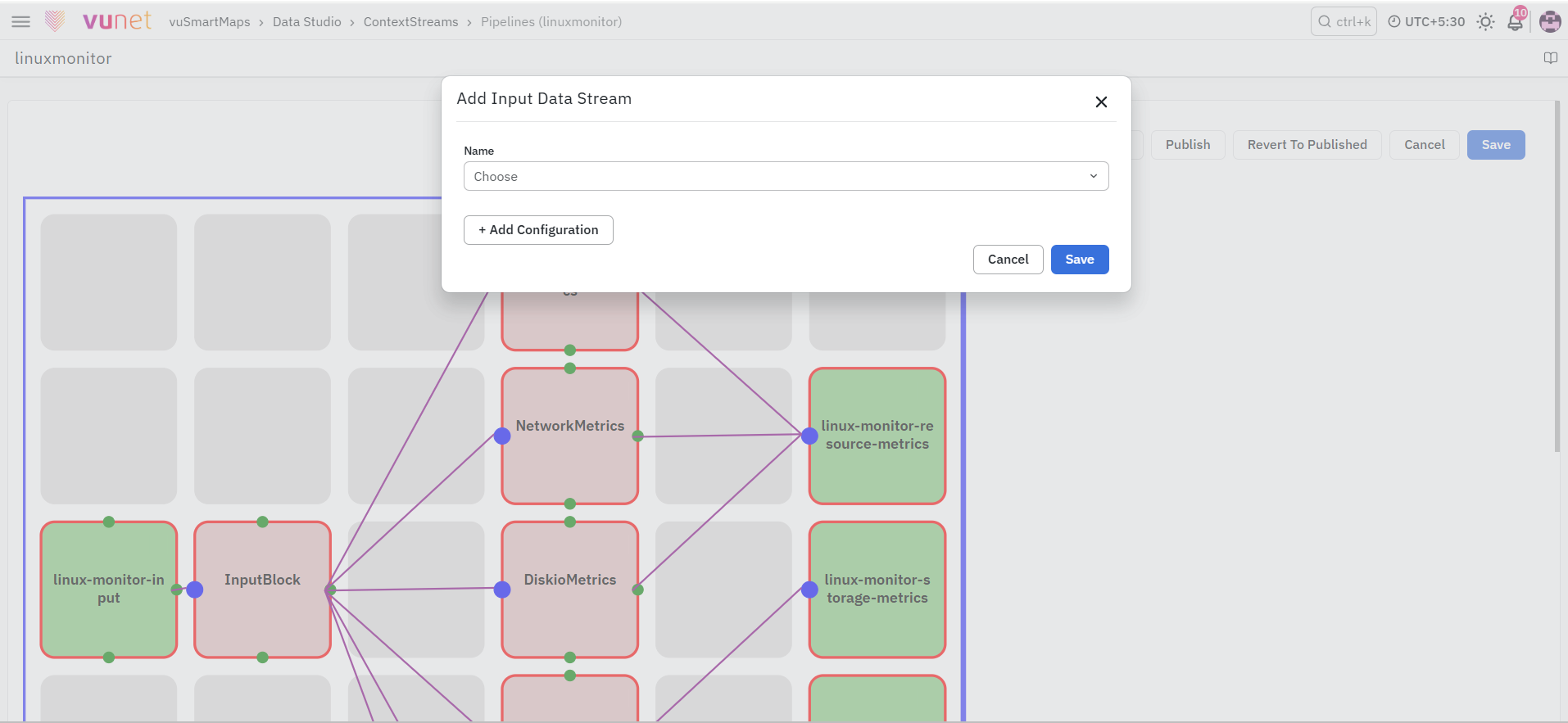Select the linux-monitor-input stream node
This screenshot has height=723, width=1568.
109,590
